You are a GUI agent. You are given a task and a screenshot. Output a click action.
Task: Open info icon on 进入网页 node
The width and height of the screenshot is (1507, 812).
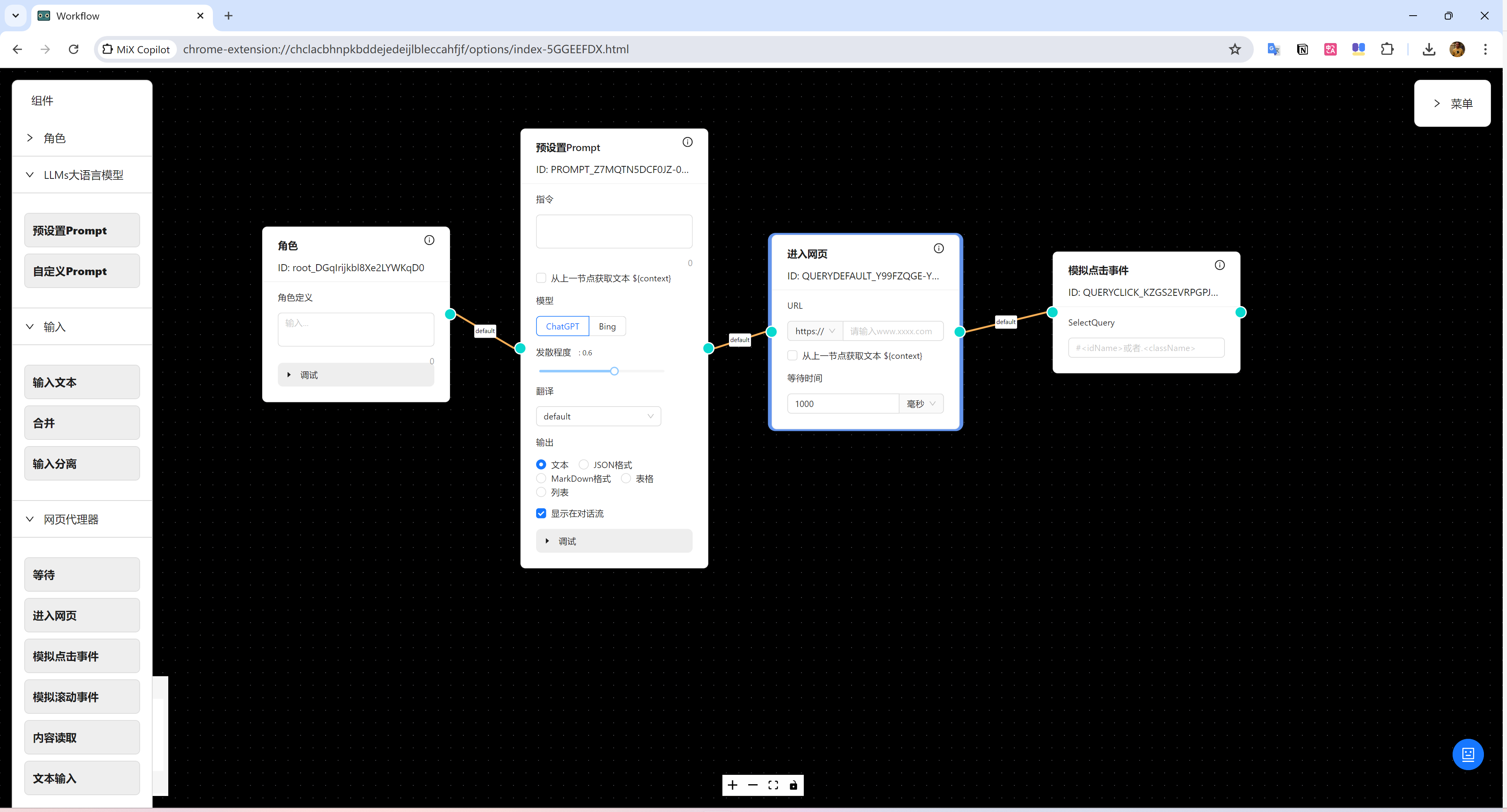point(938,248)
